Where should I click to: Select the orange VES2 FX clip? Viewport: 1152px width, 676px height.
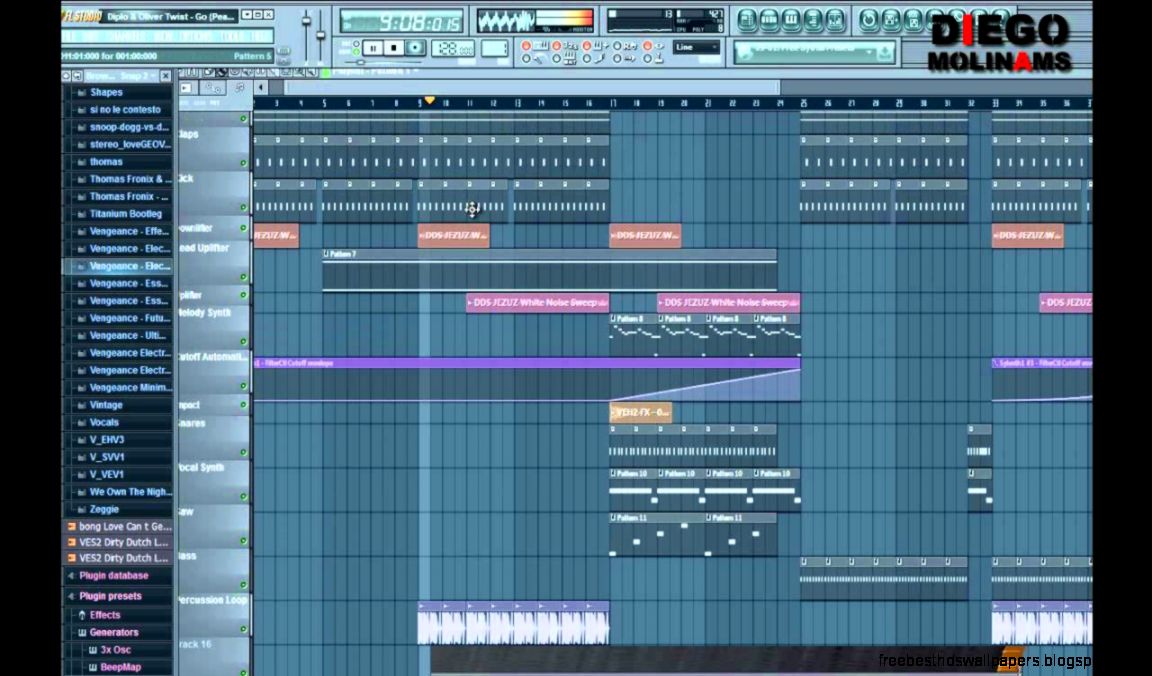pyautogui.click(x=641, y=412)
